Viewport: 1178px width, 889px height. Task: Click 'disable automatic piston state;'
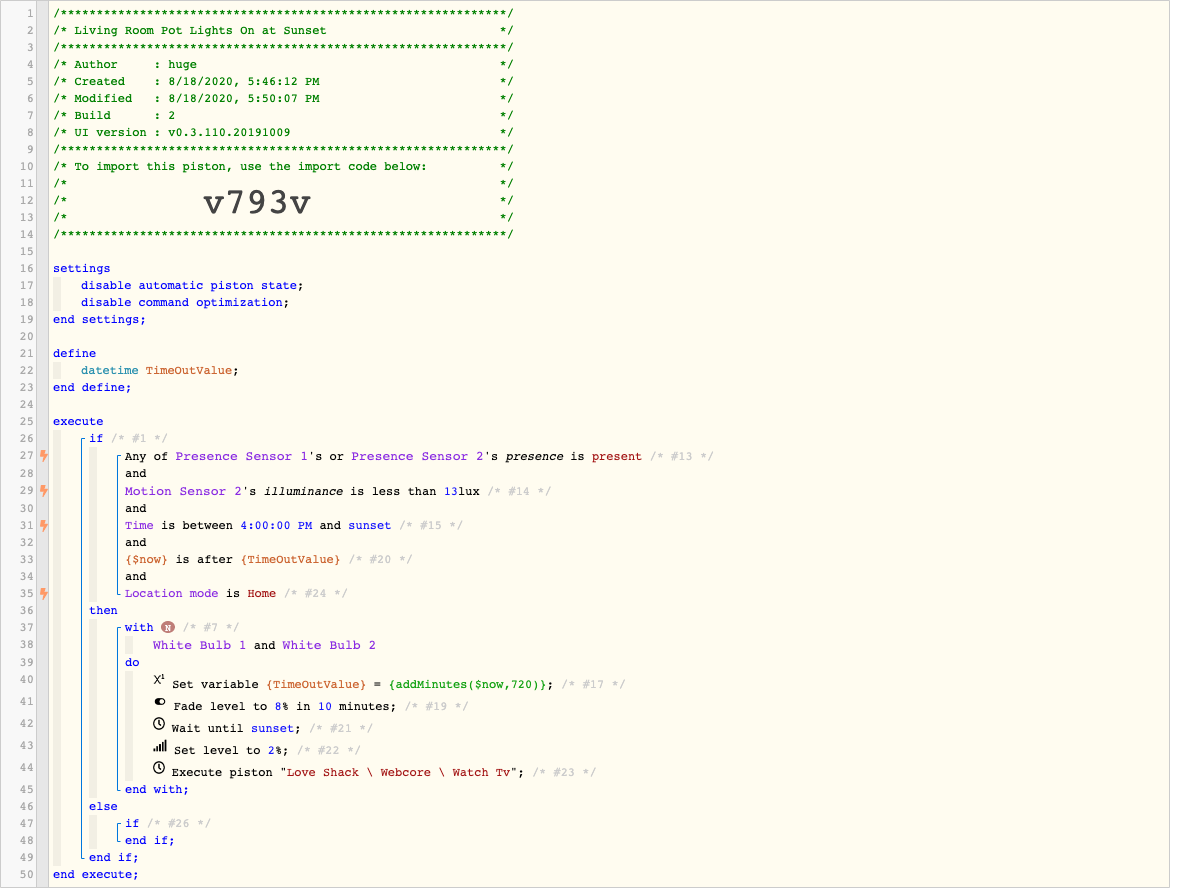coord(192,286)
